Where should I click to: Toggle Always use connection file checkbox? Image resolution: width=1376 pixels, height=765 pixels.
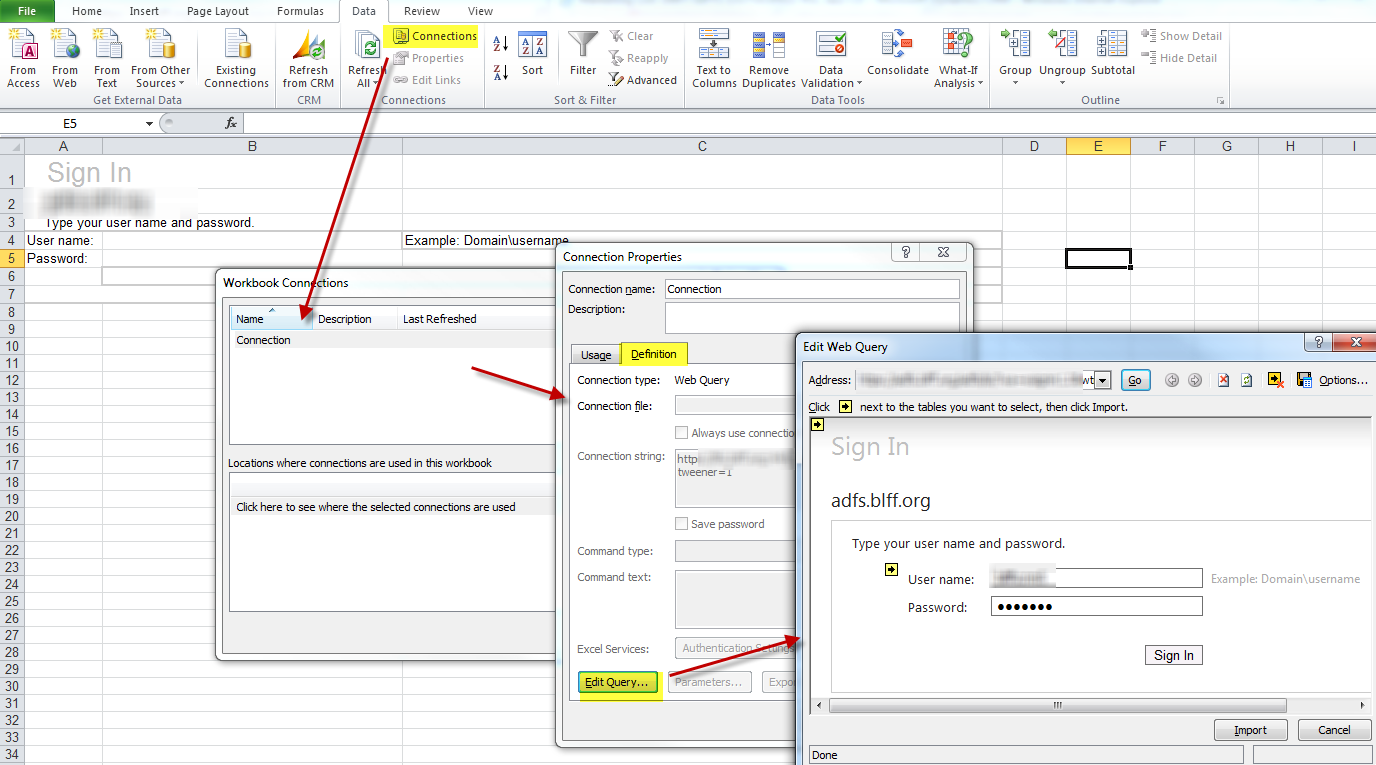click(x=681, y=433)
